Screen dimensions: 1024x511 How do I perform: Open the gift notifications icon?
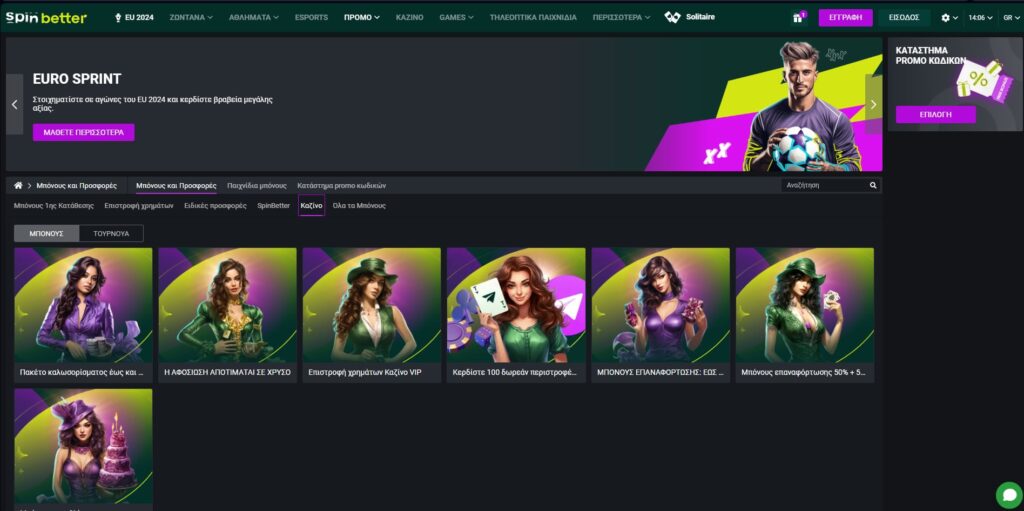tap(798, 18)
